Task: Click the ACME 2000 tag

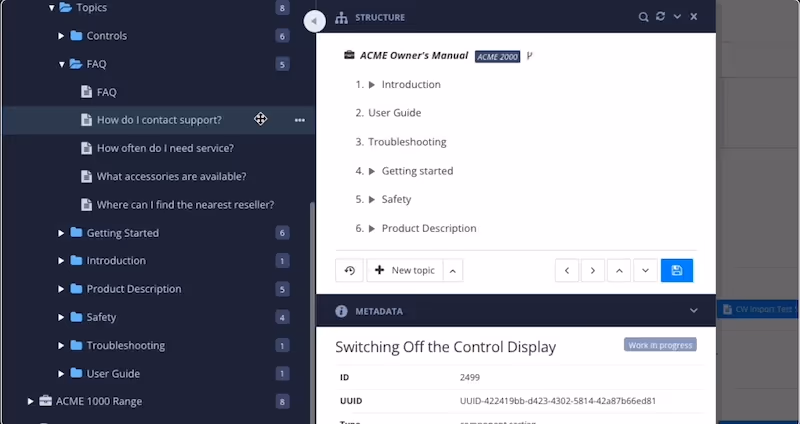Action: (x=497, y=57)
